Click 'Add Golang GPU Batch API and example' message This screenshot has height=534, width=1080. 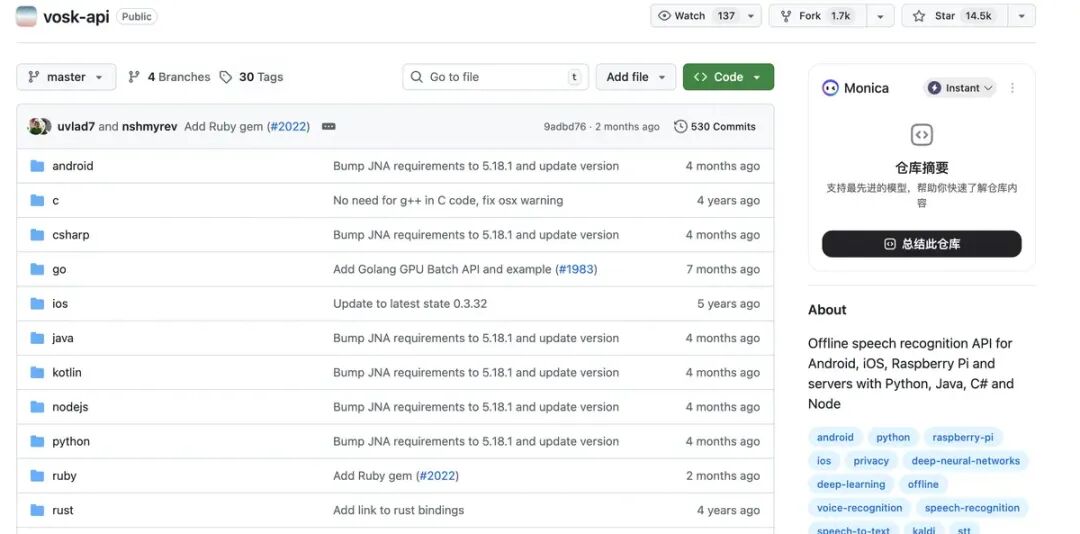click(442, 269)
